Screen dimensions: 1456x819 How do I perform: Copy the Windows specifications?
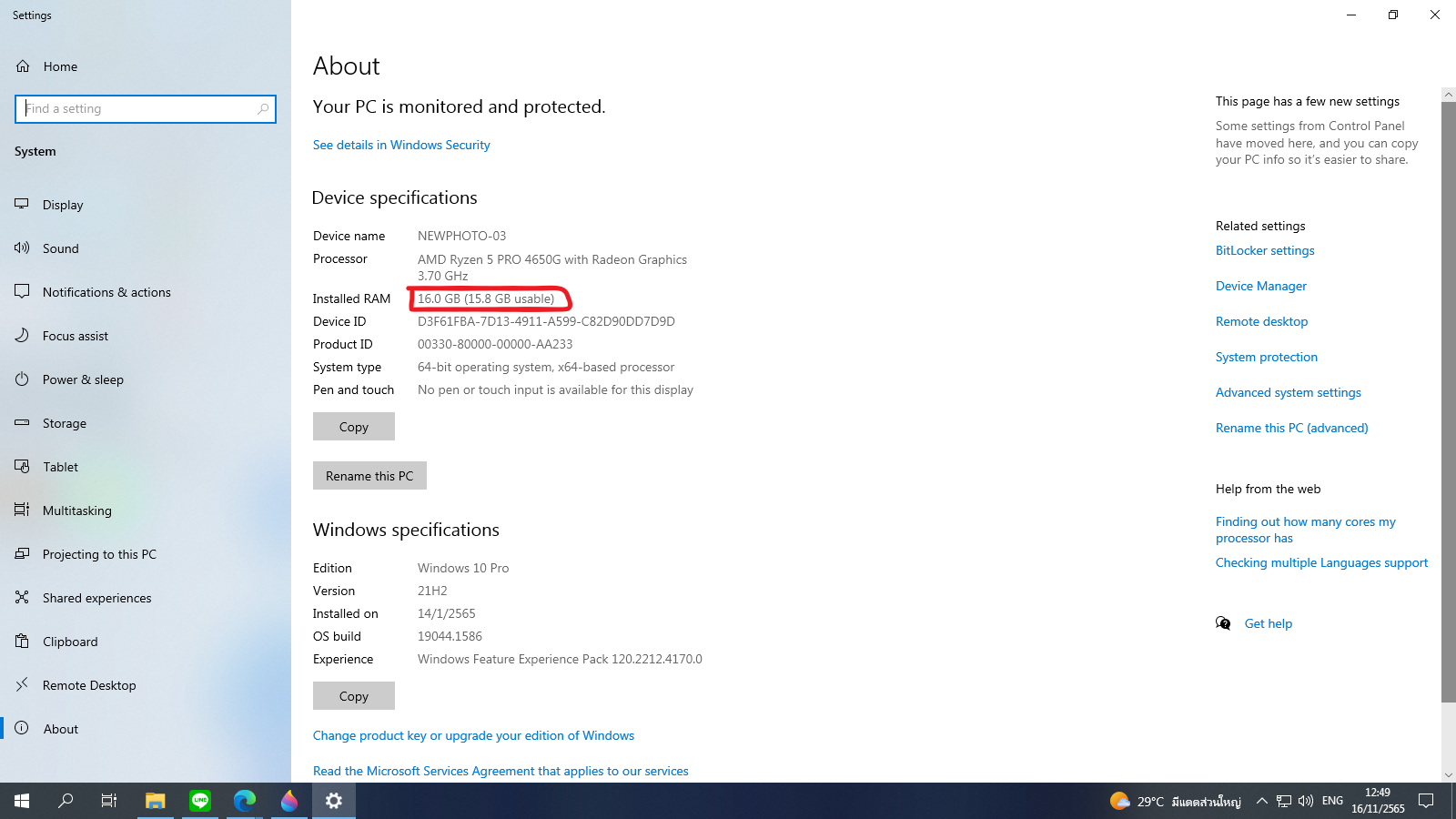coord(354,696)
